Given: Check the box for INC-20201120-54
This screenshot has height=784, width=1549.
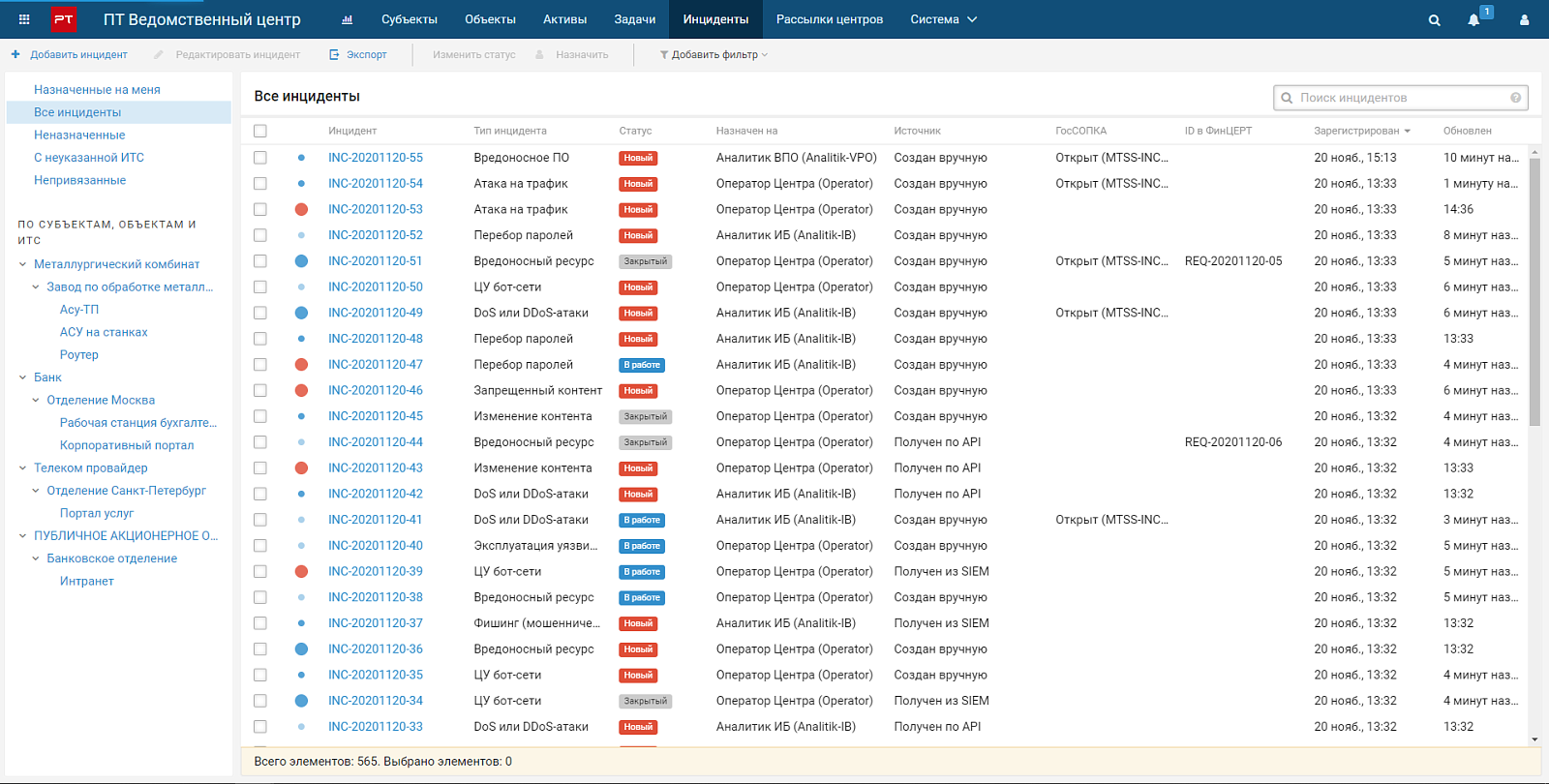Looking at the screenshot, I should [x=260, y=184].
